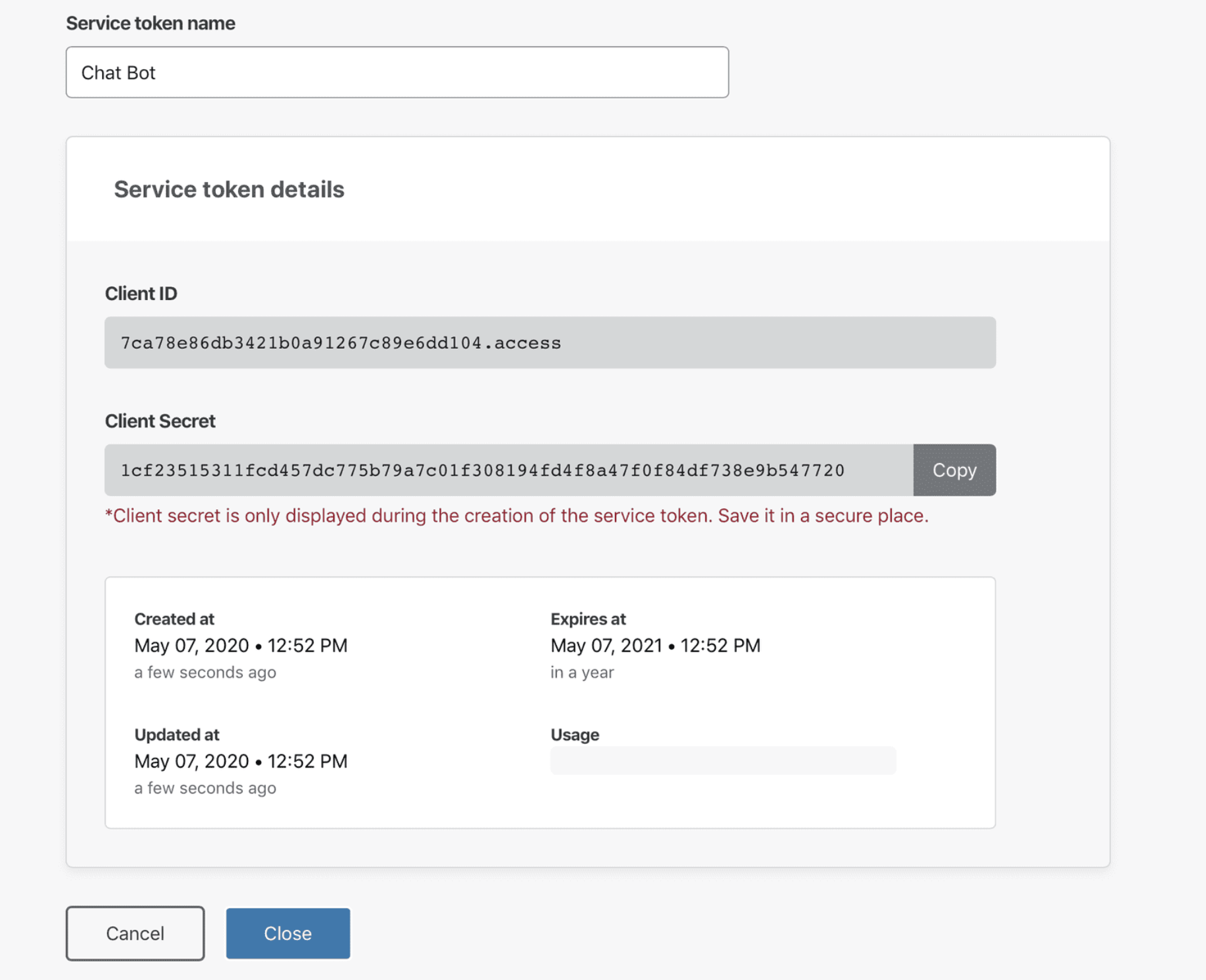Click the red client secret warning message
Screen dimensions: 1206x980
coord(517,516)
